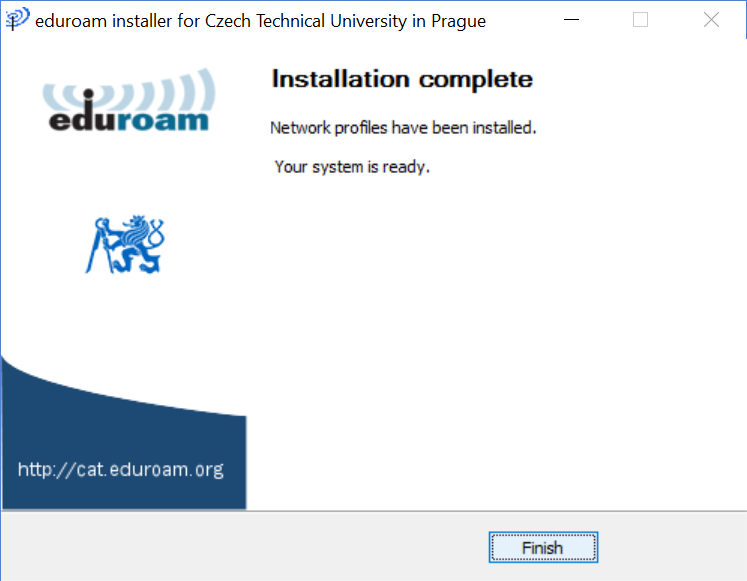Click the Your system is ready message
Viewport: 747px width, 581px height.
click(x=352, y=167)
